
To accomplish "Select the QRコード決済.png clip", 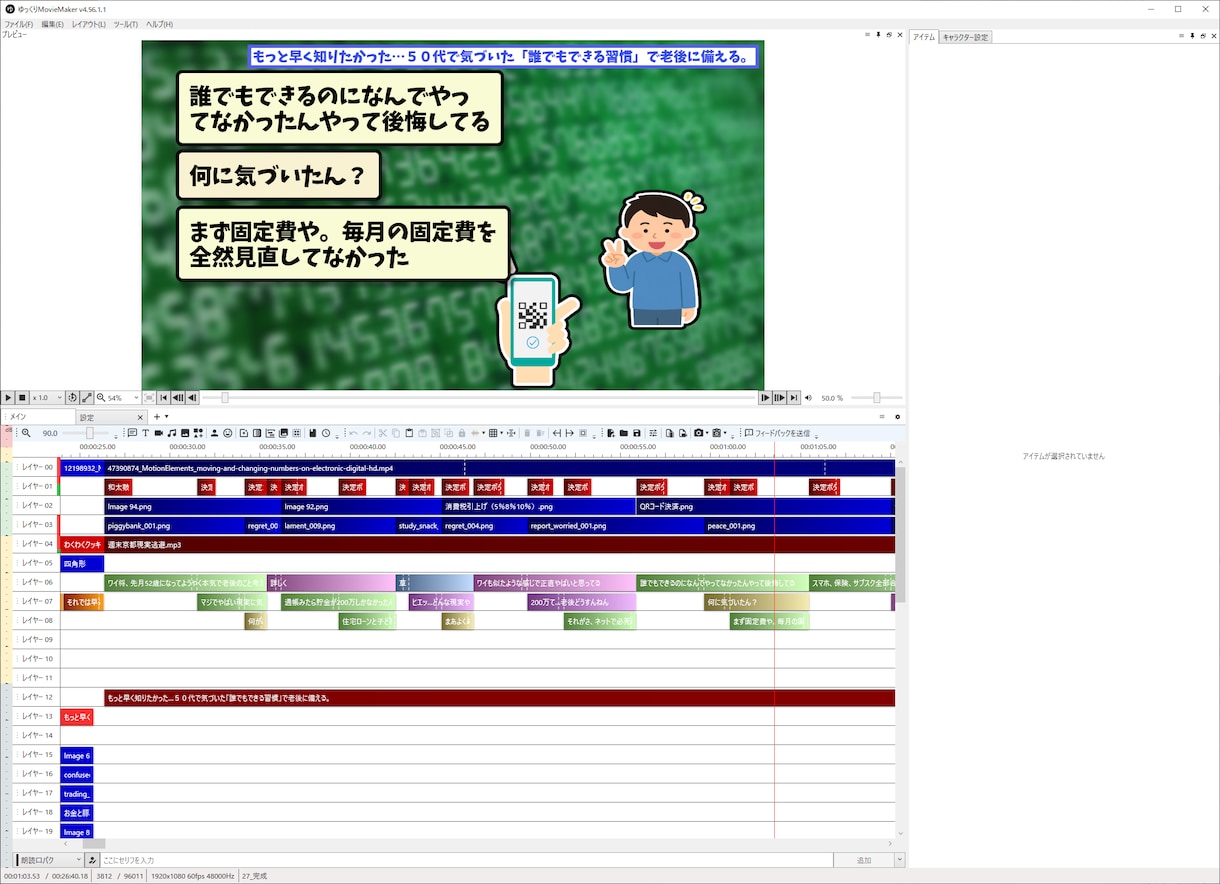I will 763,506.
